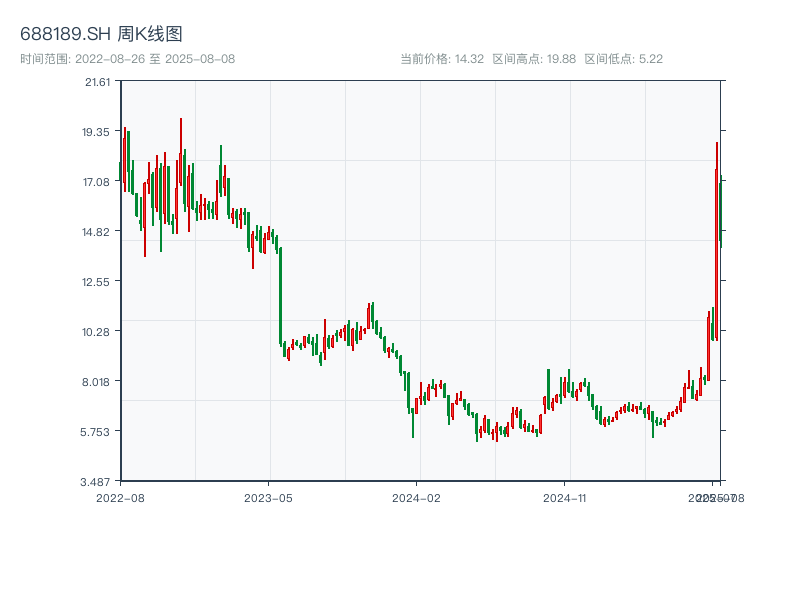Click the 2024-11 x-axis date label
Viewport: 800px width, 600px height.
pyautogui.click(x=565, y=497)
